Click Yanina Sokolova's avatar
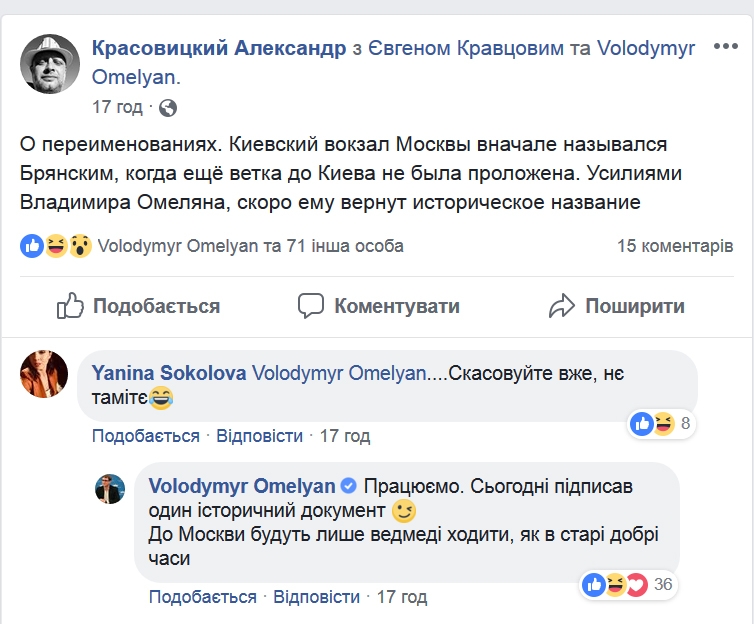The image size is (754, 624). point(43,374)
